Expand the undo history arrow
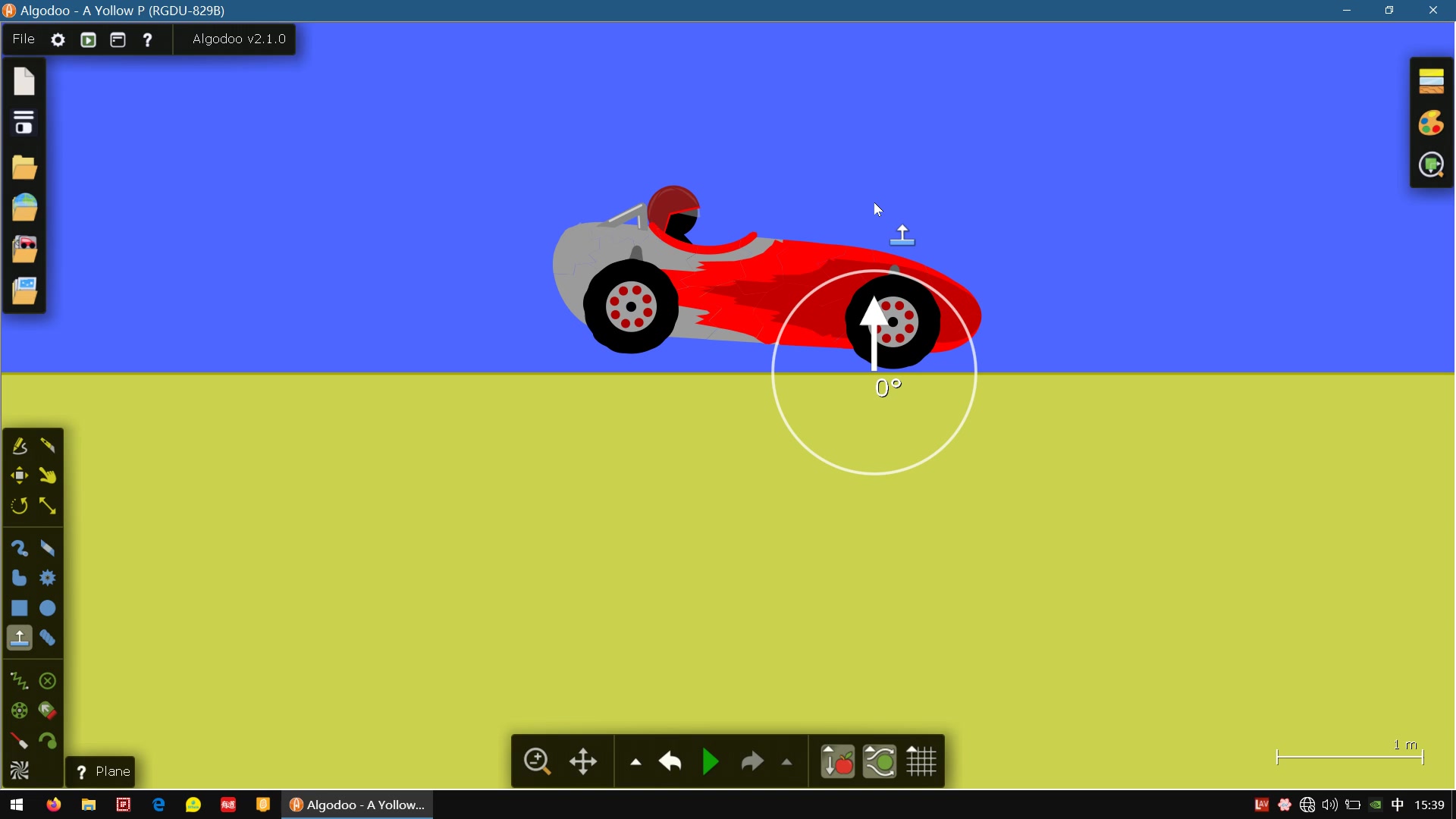The width and height of the screenshot is (1456, 819). coord(635,762)
